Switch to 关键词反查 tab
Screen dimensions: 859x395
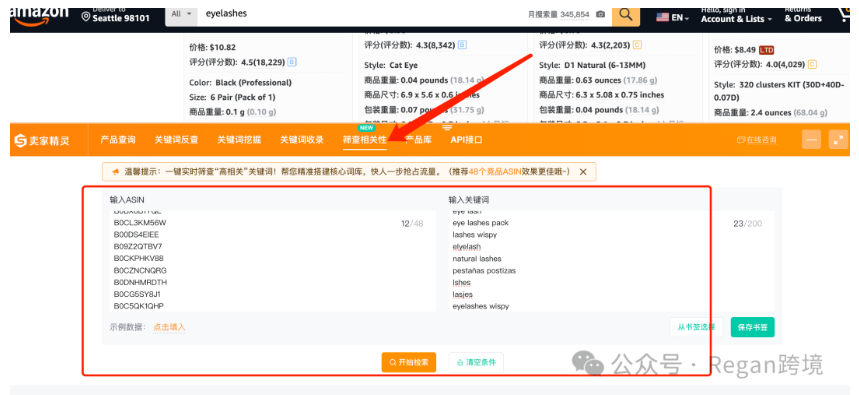pyautogui.click(x=176, y=140)
